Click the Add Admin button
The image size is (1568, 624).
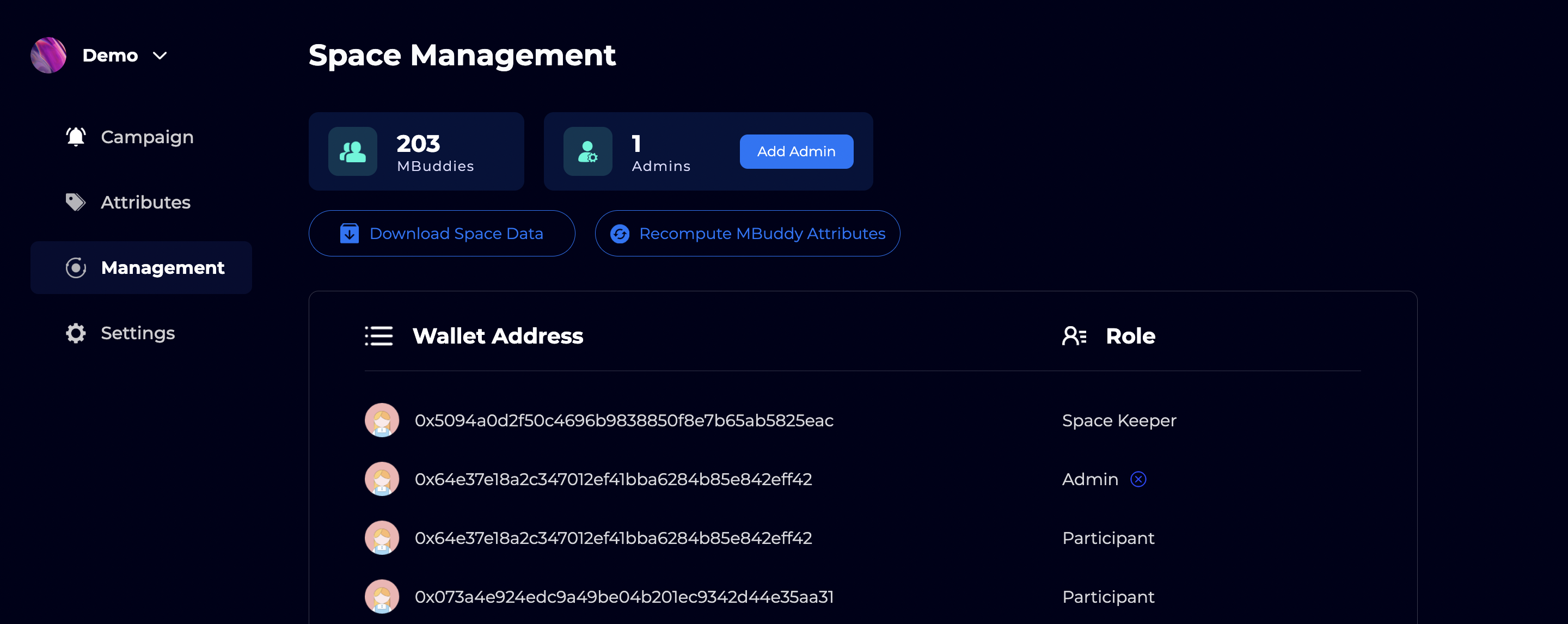click(x=796, y=151)
